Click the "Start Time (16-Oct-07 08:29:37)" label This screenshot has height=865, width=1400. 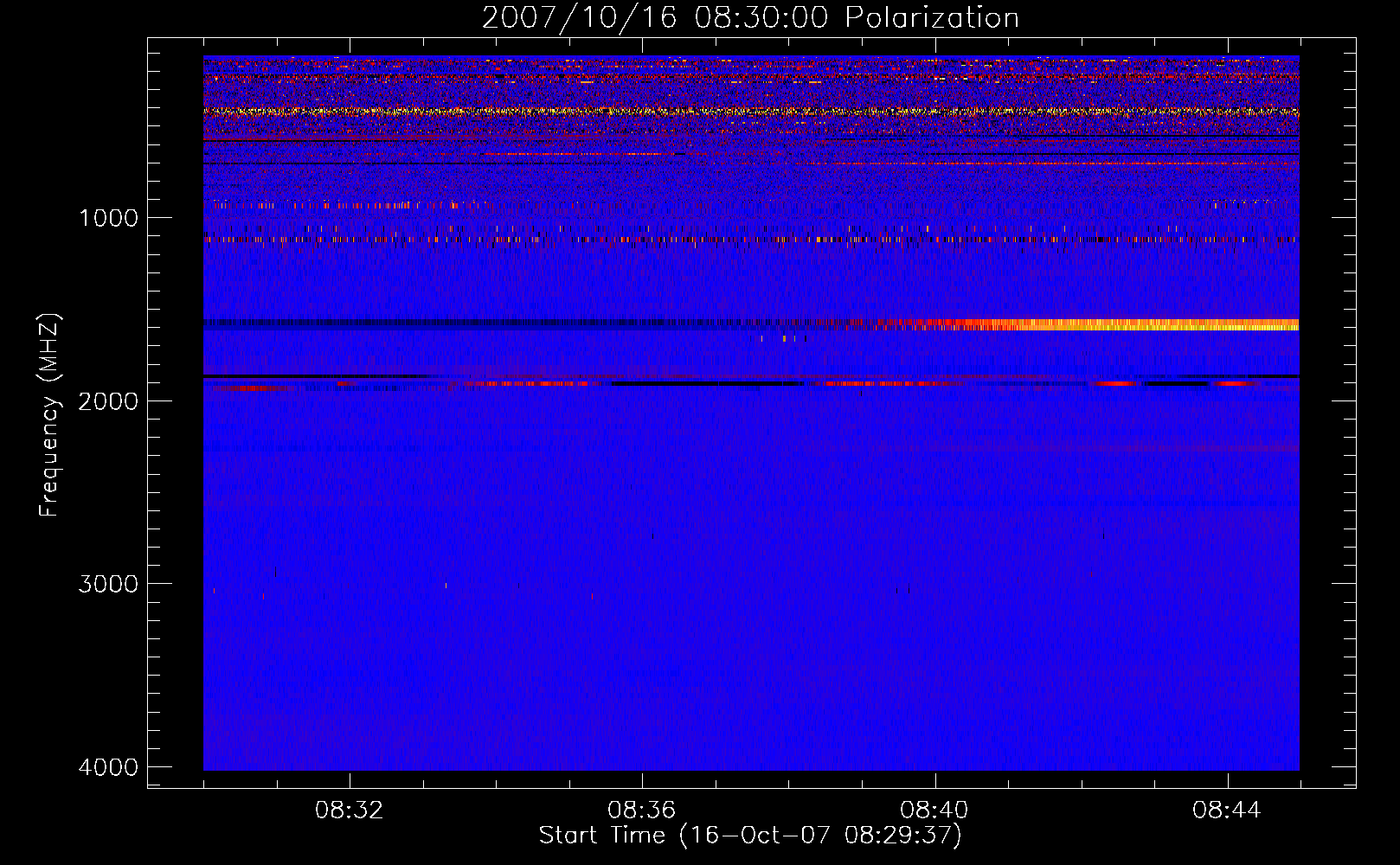(x=750, y=836)
